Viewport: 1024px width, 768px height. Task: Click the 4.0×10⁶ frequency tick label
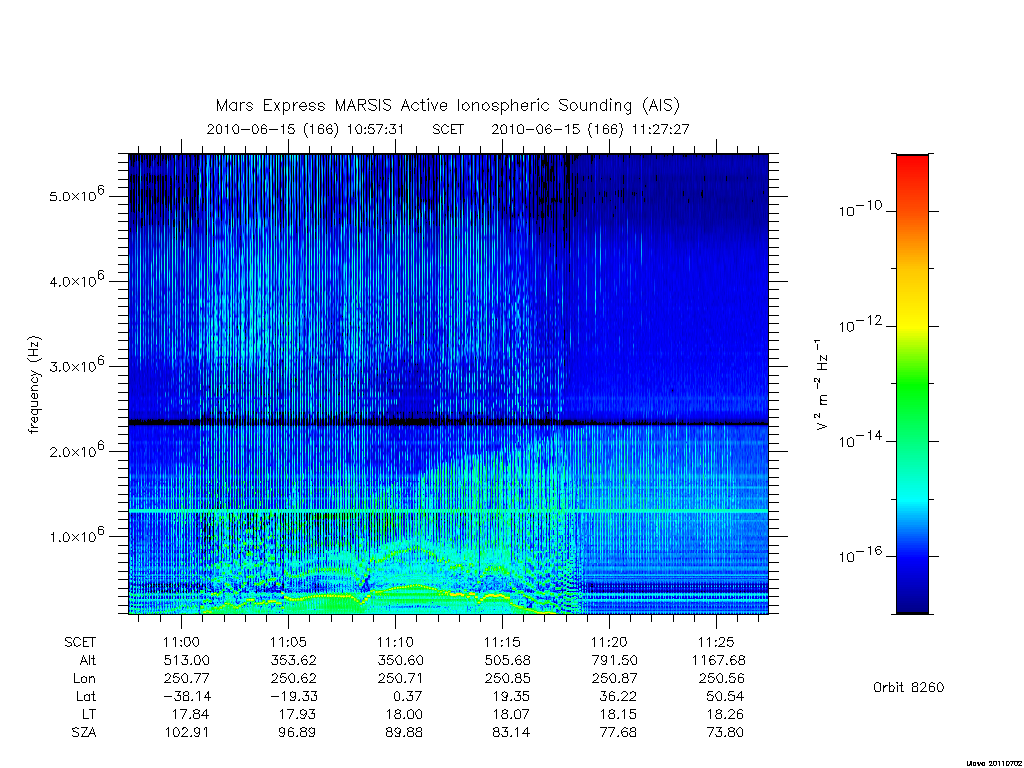tap(76, 280)
